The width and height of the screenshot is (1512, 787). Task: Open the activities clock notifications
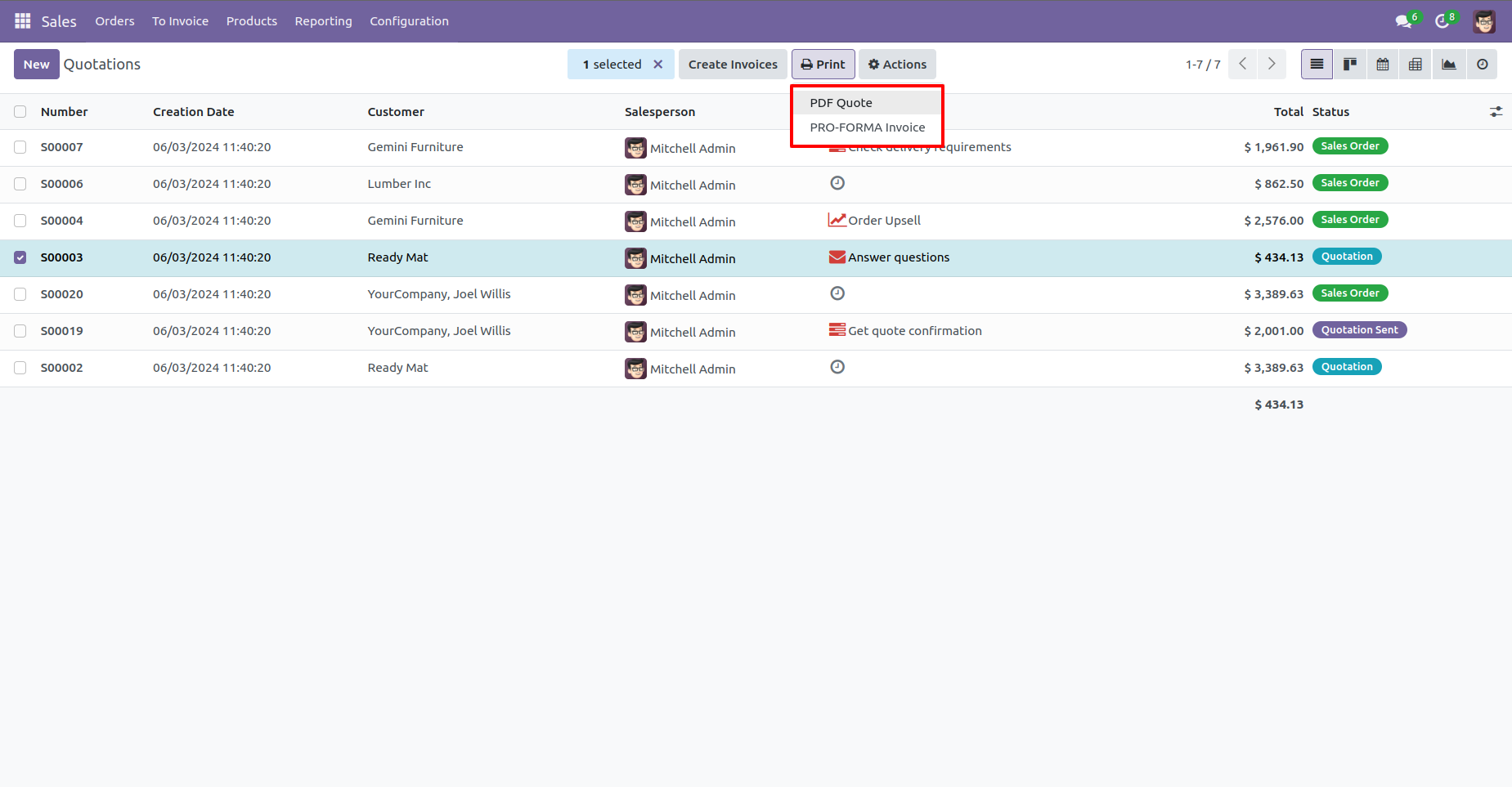click(1442, 20)
